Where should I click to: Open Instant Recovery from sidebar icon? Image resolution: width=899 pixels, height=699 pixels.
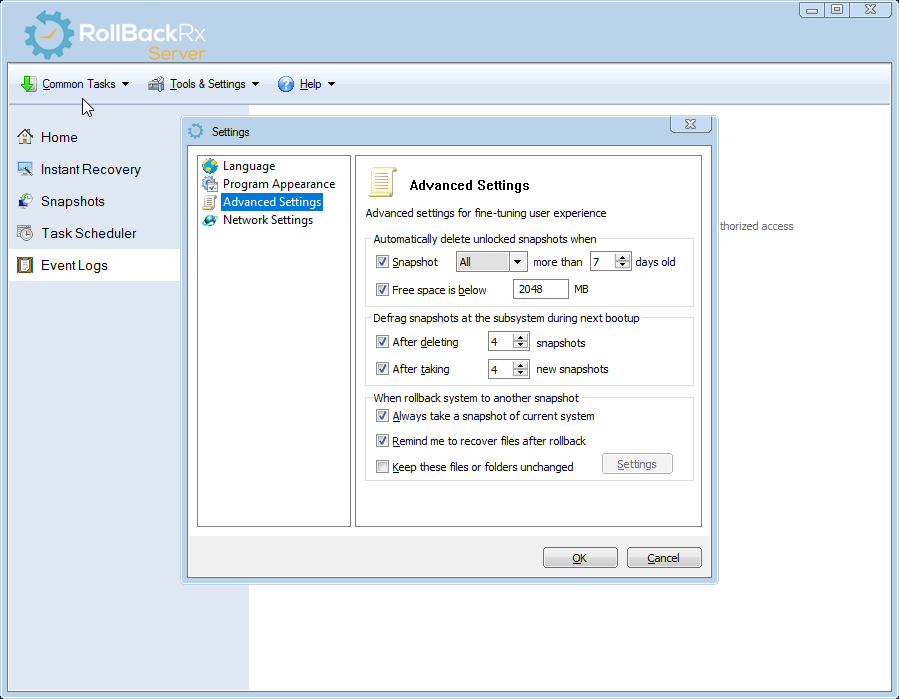[25, 169]
